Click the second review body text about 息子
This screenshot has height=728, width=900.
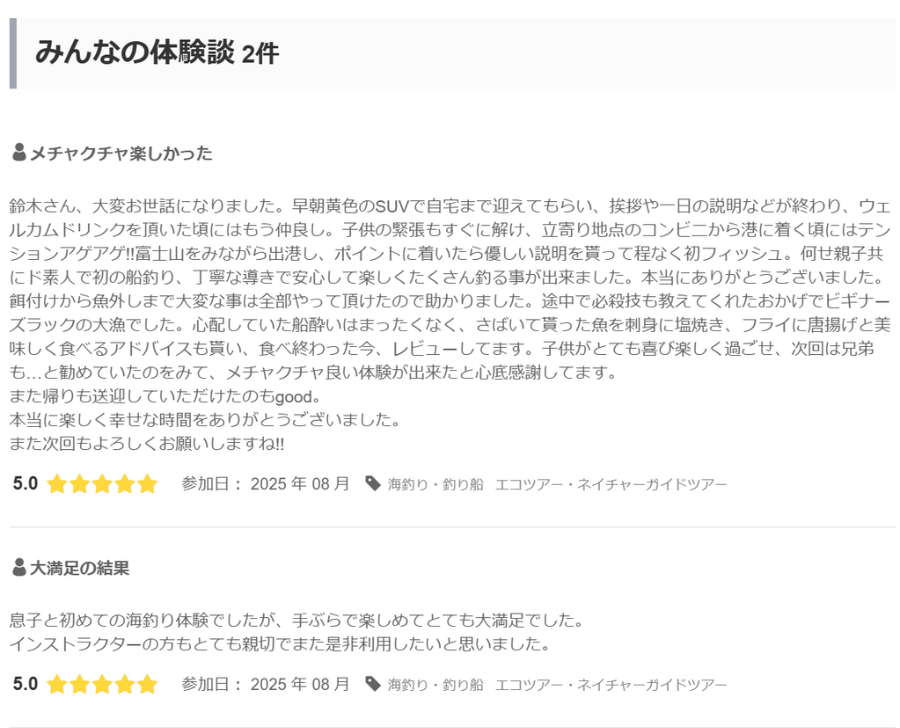pos(296,632)
